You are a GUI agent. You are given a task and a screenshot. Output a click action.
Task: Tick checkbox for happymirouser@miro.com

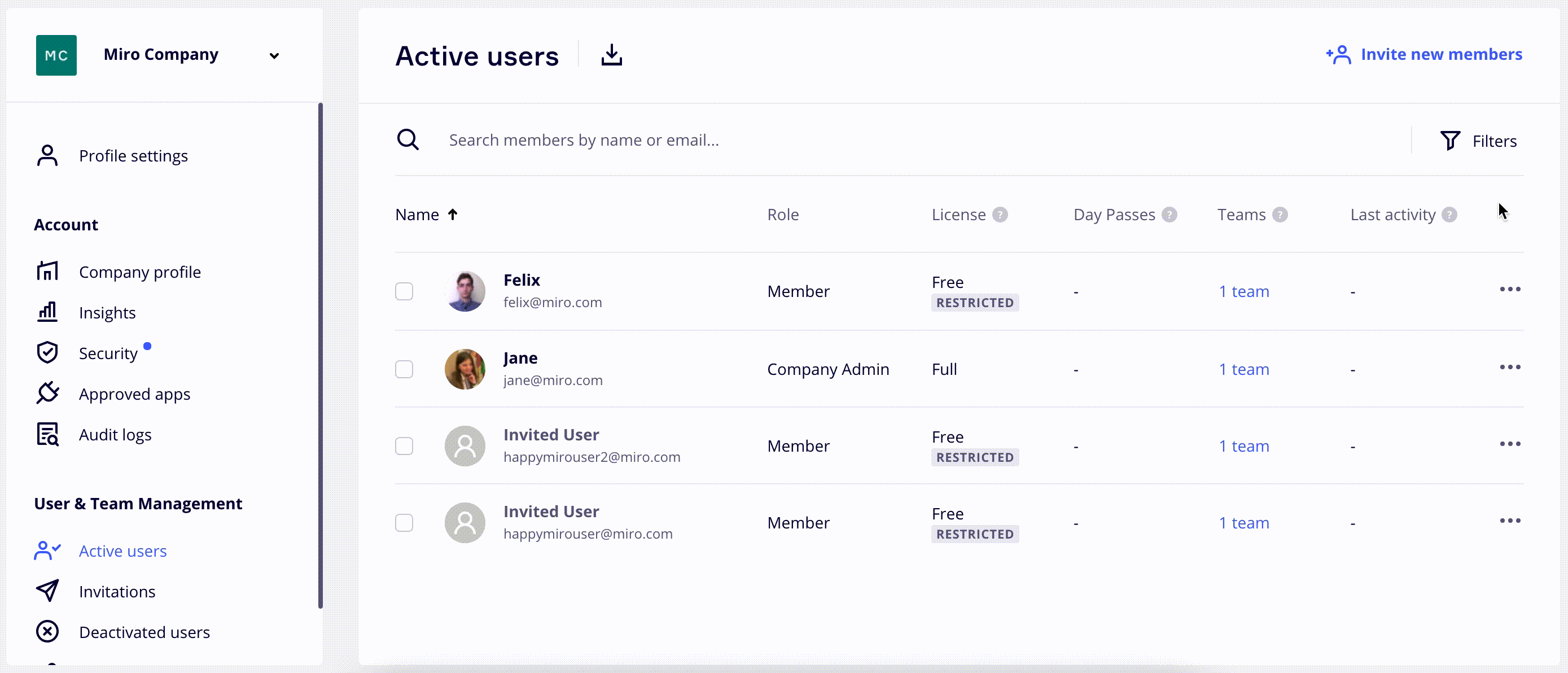(404, 523)
